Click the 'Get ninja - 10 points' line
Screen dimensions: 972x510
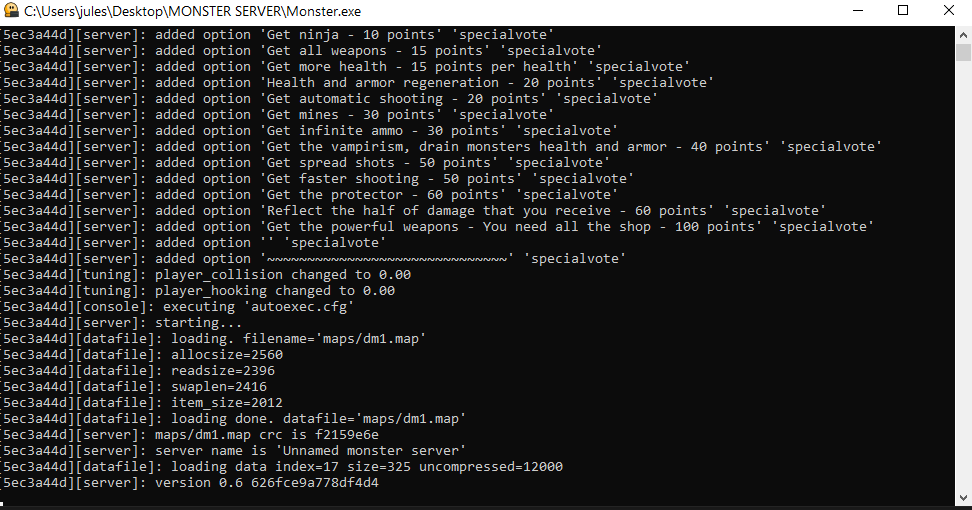pyautogui.click(x=278, y=35)
